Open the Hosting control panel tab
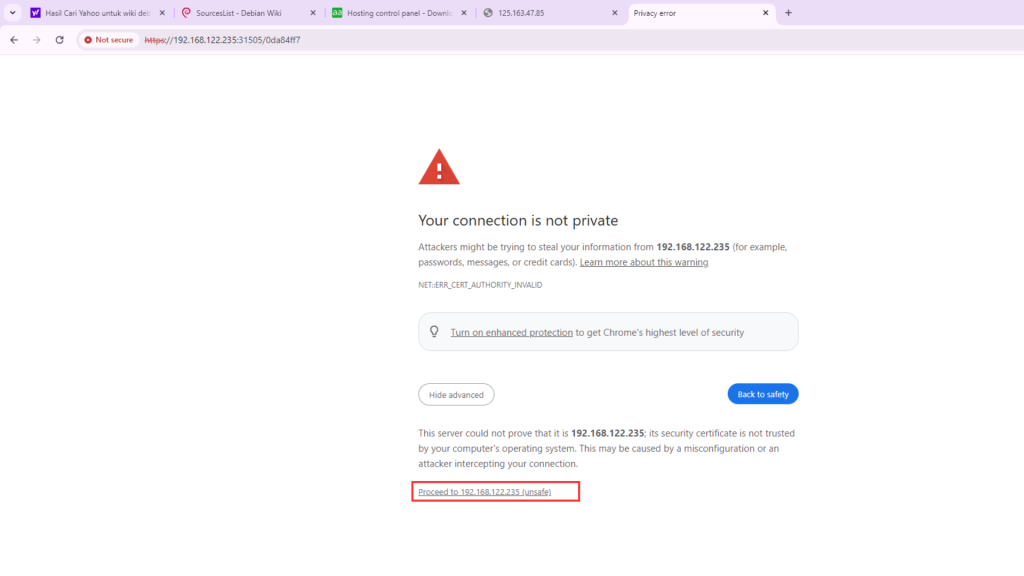Image resolution: width=1024 pixels, height=576 pixels. point(398,13)
